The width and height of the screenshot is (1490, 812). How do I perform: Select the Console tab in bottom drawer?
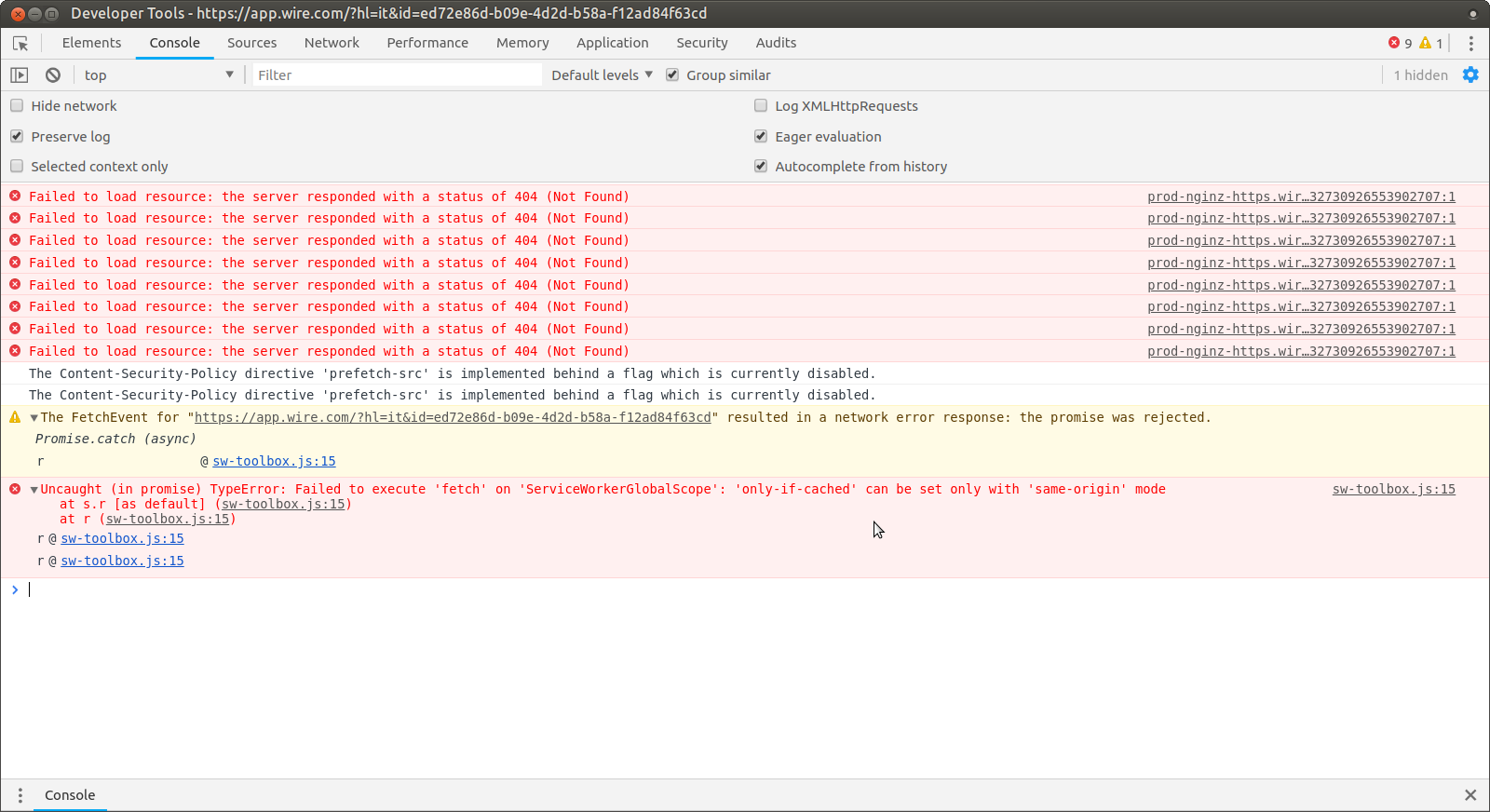[70, 795]
